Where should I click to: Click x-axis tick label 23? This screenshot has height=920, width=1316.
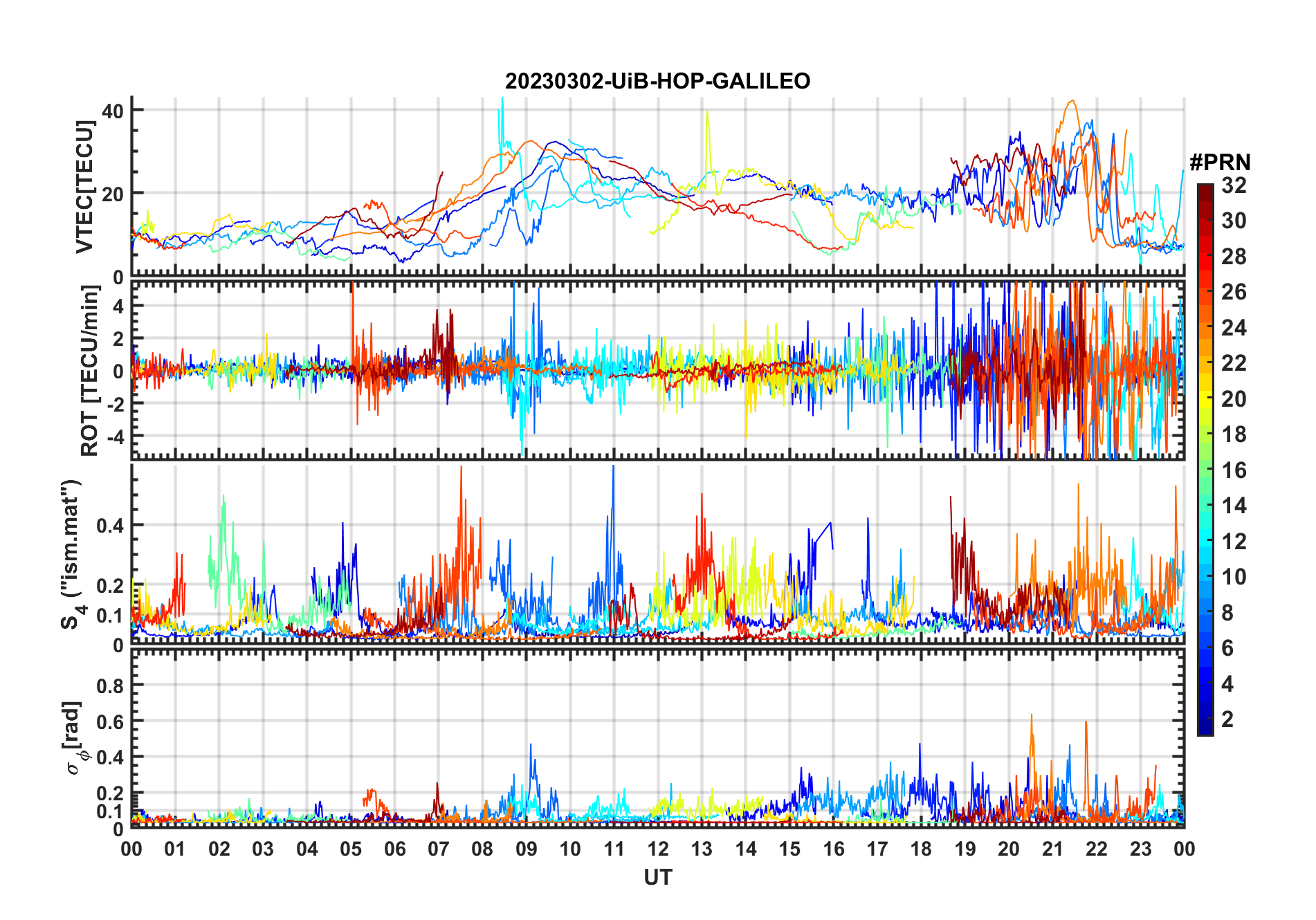click(1140, 849)
